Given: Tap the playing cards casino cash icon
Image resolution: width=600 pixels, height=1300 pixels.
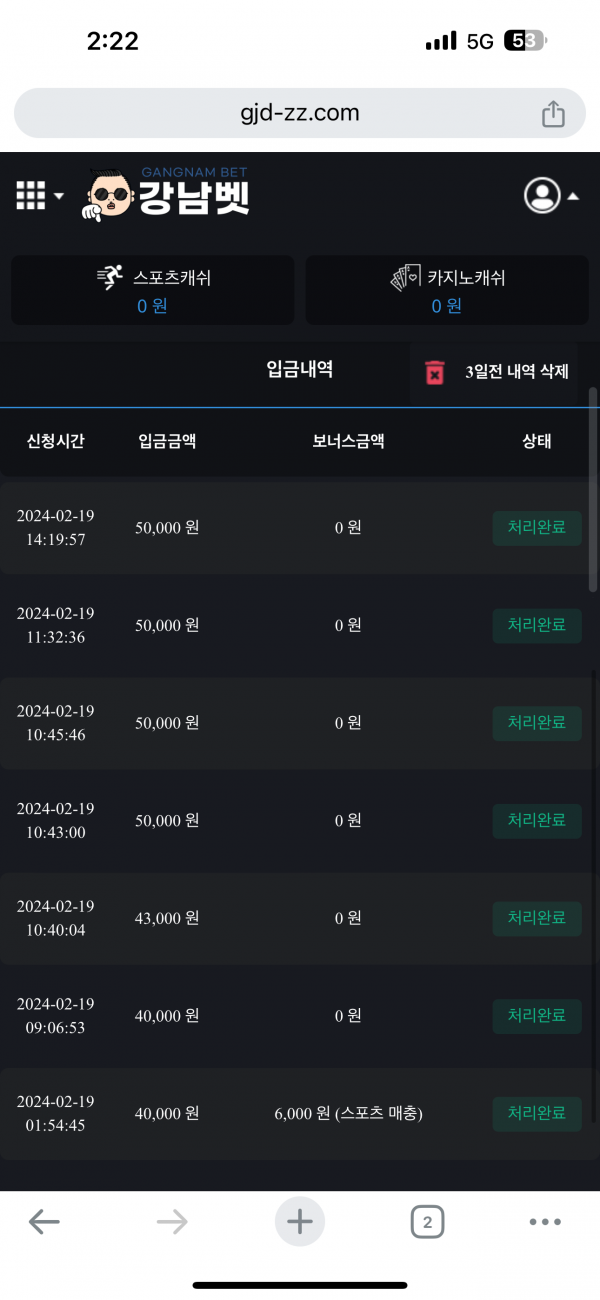Looking at the screenshot, I should click(405, 278).
